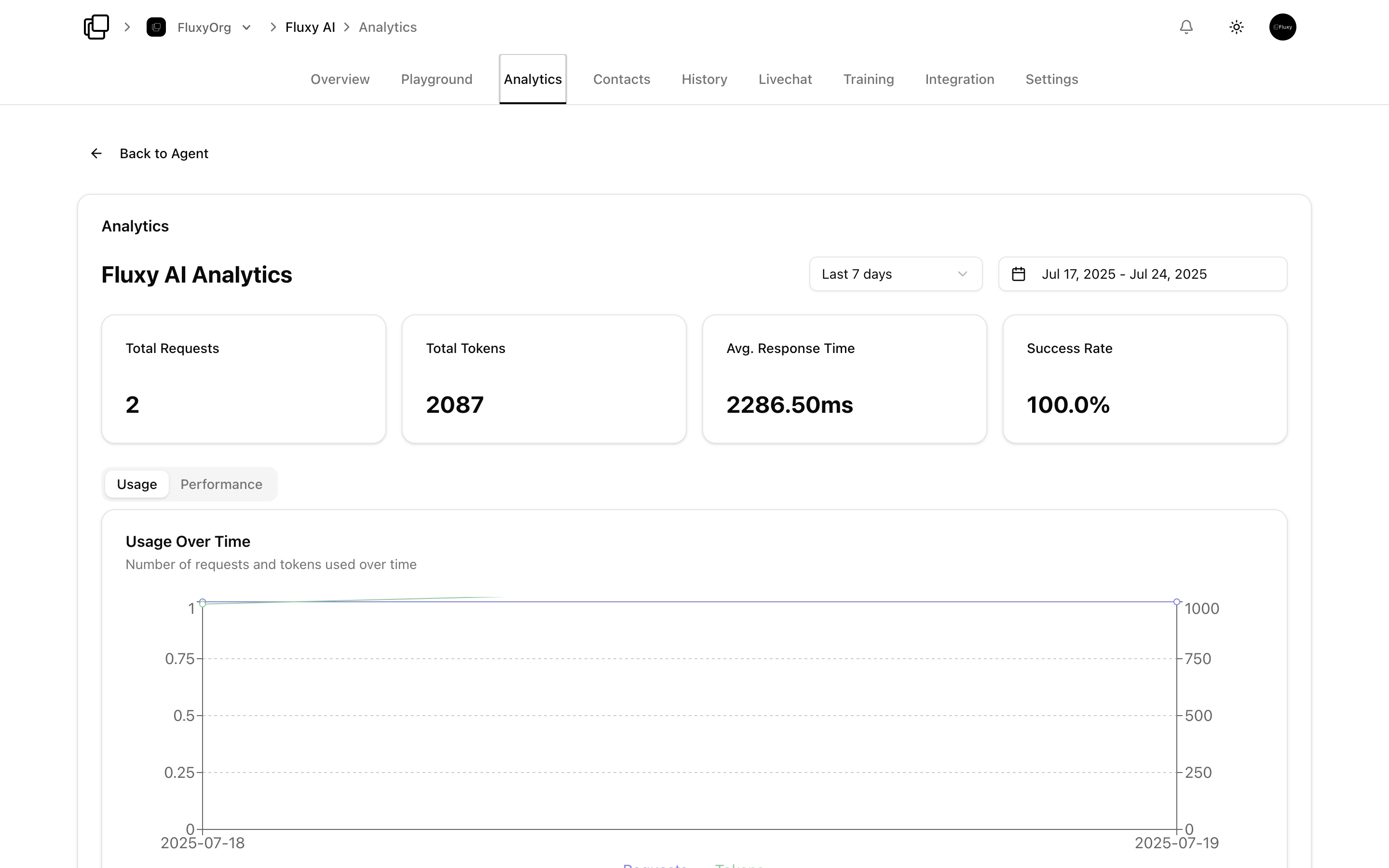Go to the Contacts tab
Viewport: 1389px width, 868px height.
pos(621,79)
